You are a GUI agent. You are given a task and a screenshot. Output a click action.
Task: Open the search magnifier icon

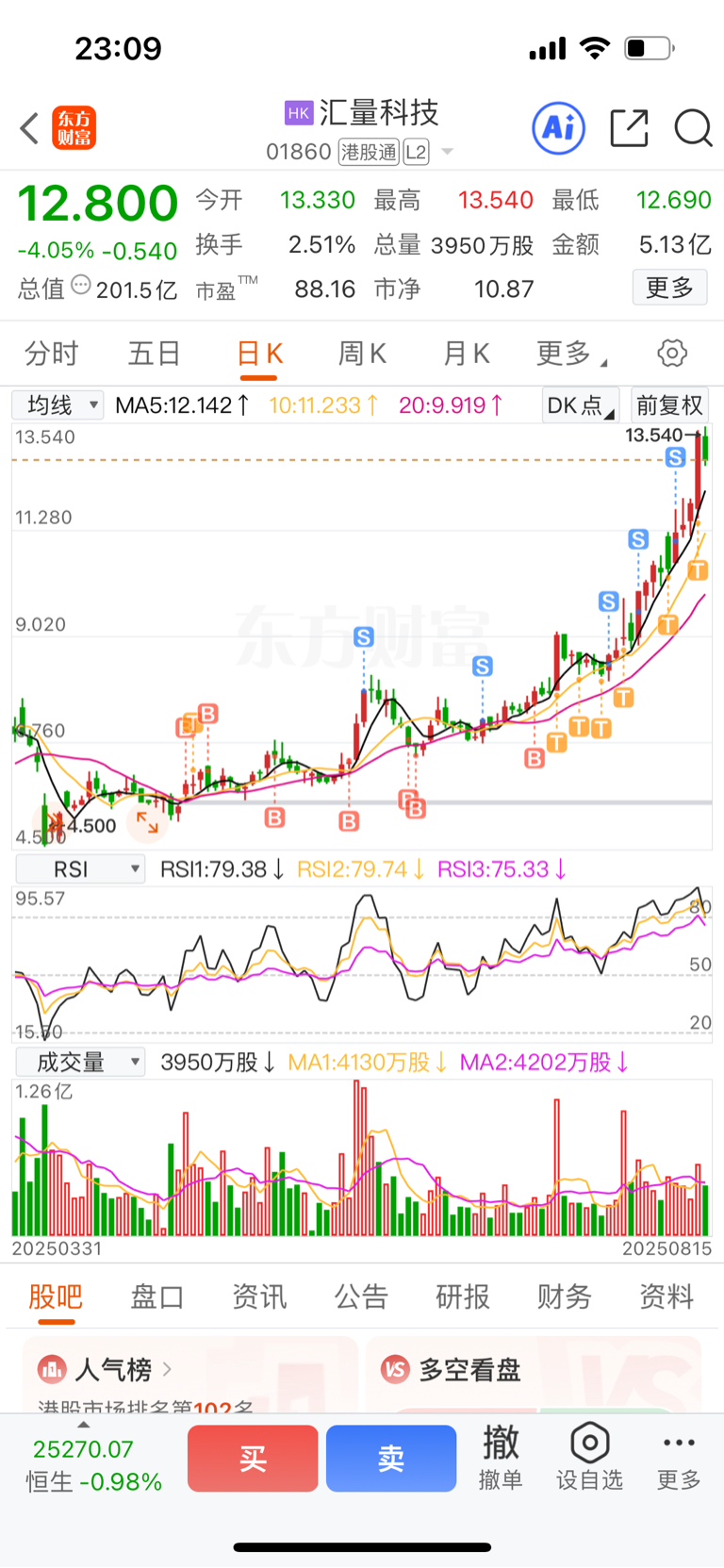(693, 128)
